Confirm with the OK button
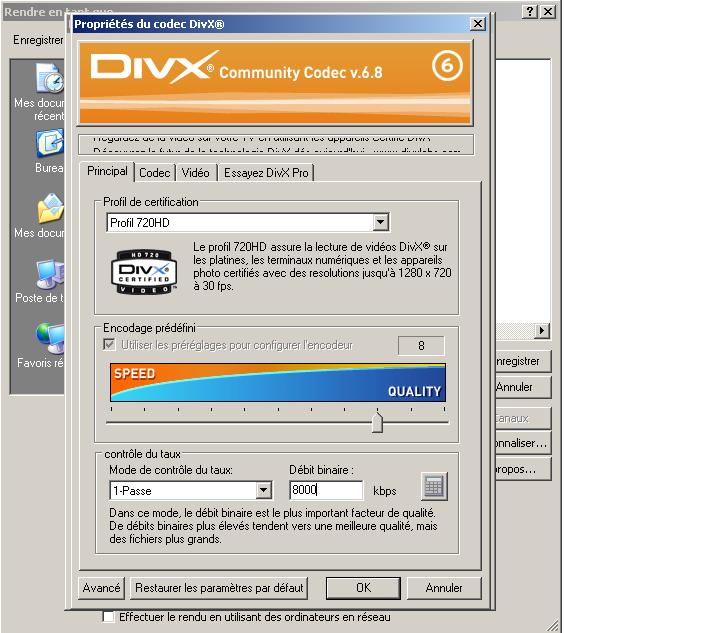Image resolution: width=720 pixels, height=633 pixels. [x=363, y=588]
